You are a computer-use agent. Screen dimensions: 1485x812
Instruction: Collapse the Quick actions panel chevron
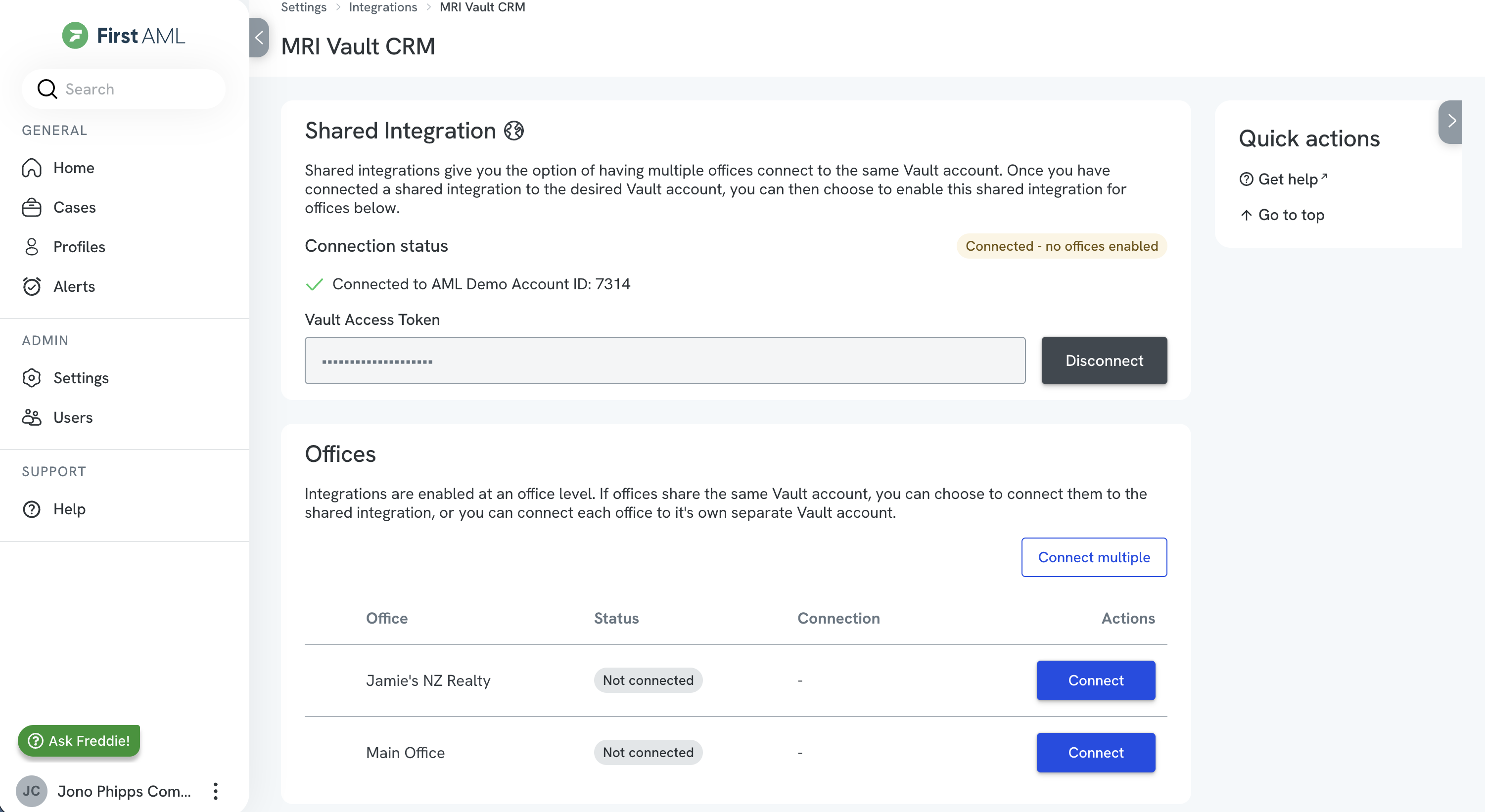click(x=1451, y=121)
